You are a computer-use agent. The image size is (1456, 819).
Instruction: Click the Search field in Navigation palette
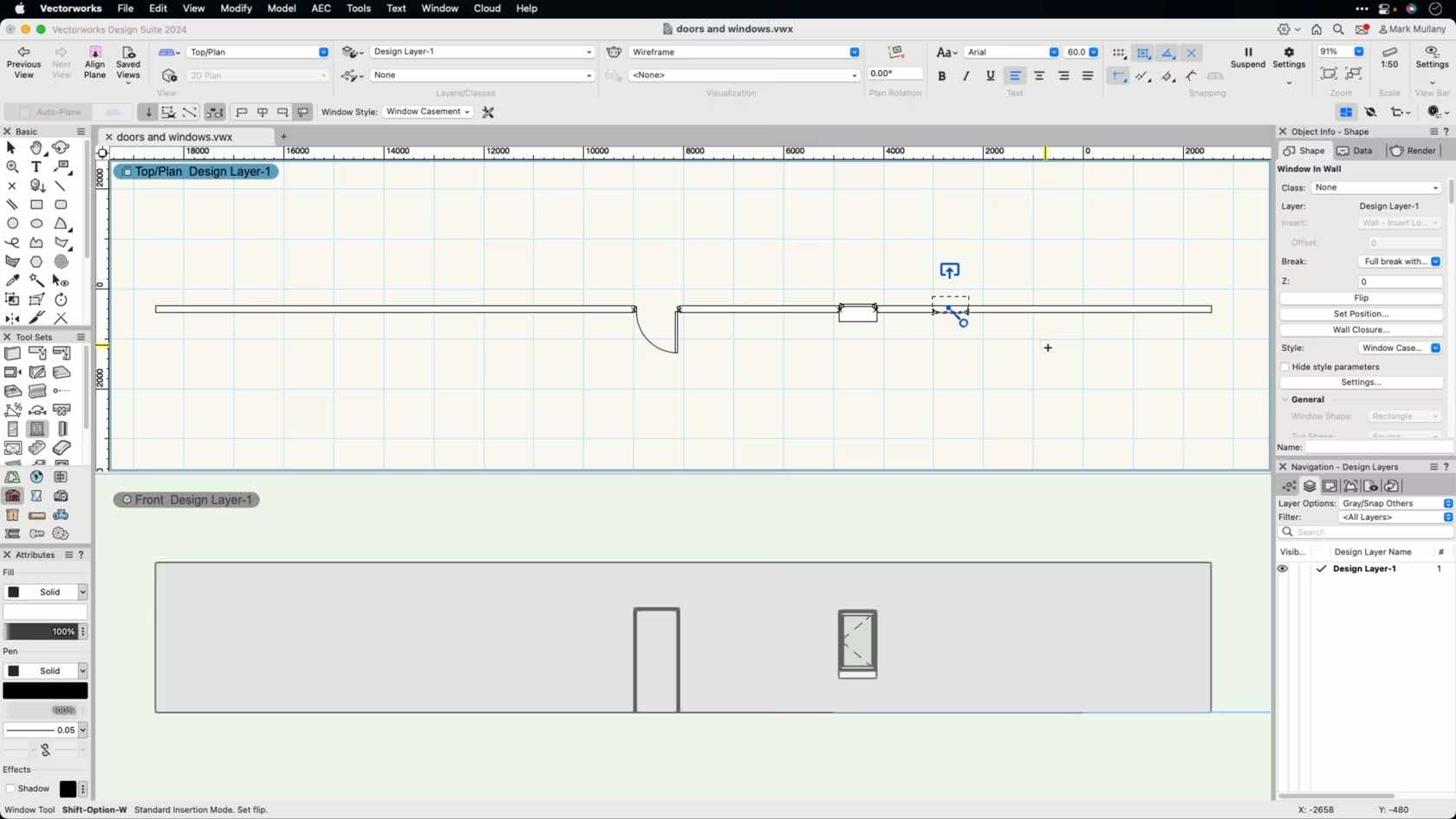[1366, 532]
